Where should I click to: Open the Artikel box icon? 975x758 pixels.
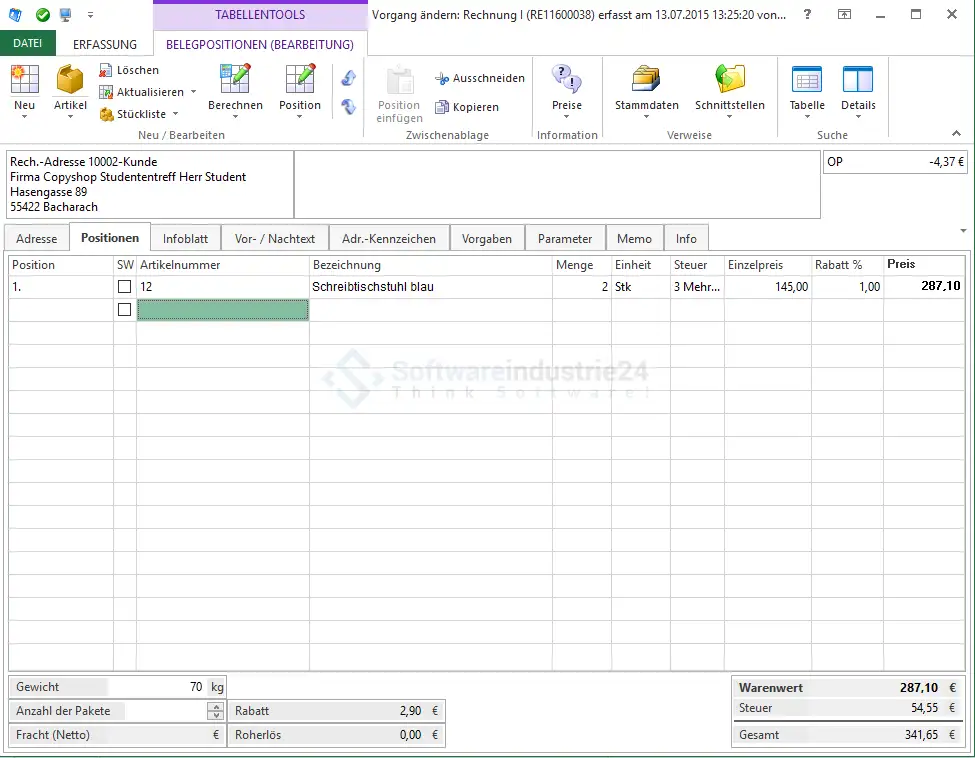tap(70, 80)
